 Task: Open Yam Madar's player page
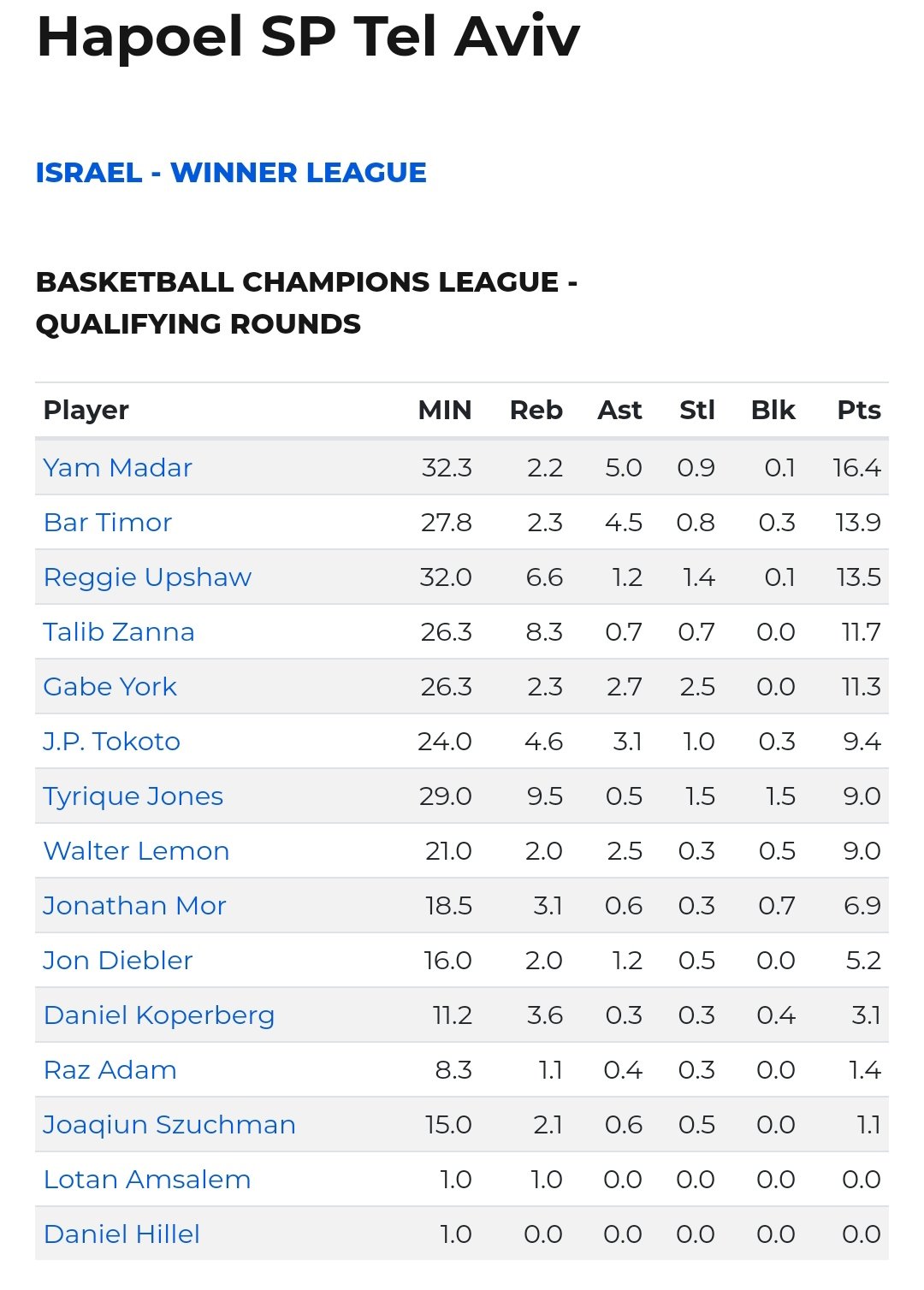point(117,468)
